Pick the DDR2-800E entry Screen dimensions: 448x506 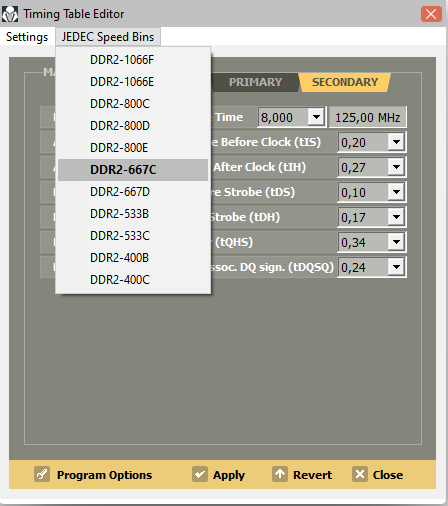click(x=133, y=148)
